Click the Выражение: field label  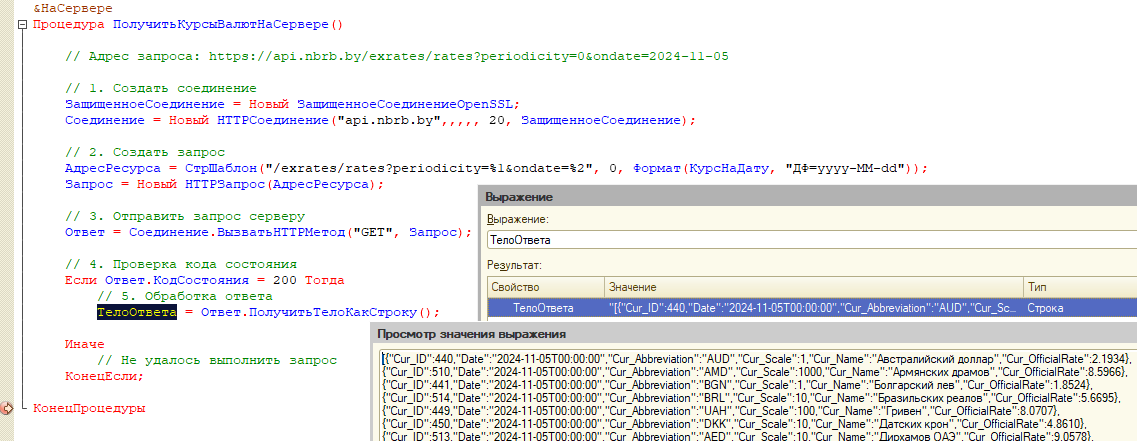(x=518, y=218)
